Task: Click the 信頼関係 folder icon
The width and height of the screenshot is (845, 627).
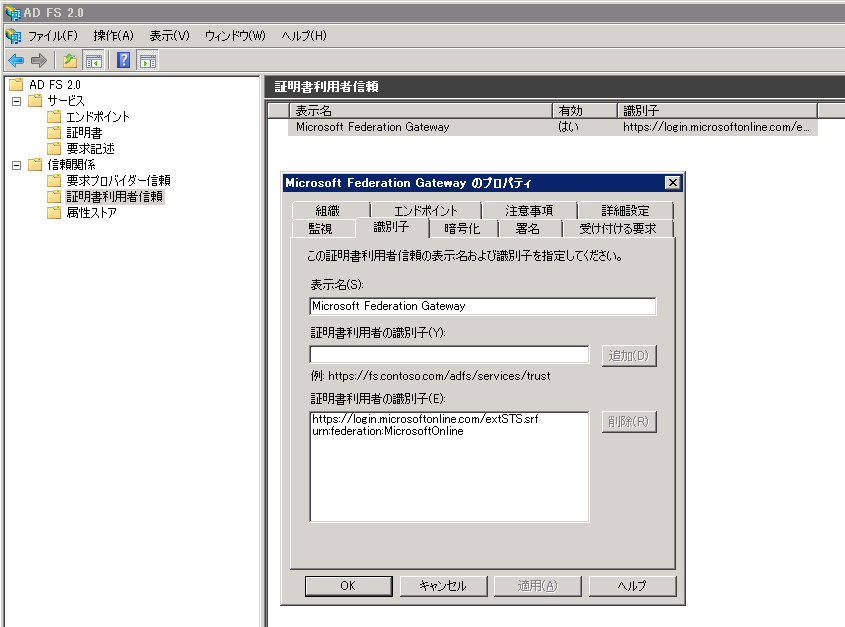Action: coord(35,164)
